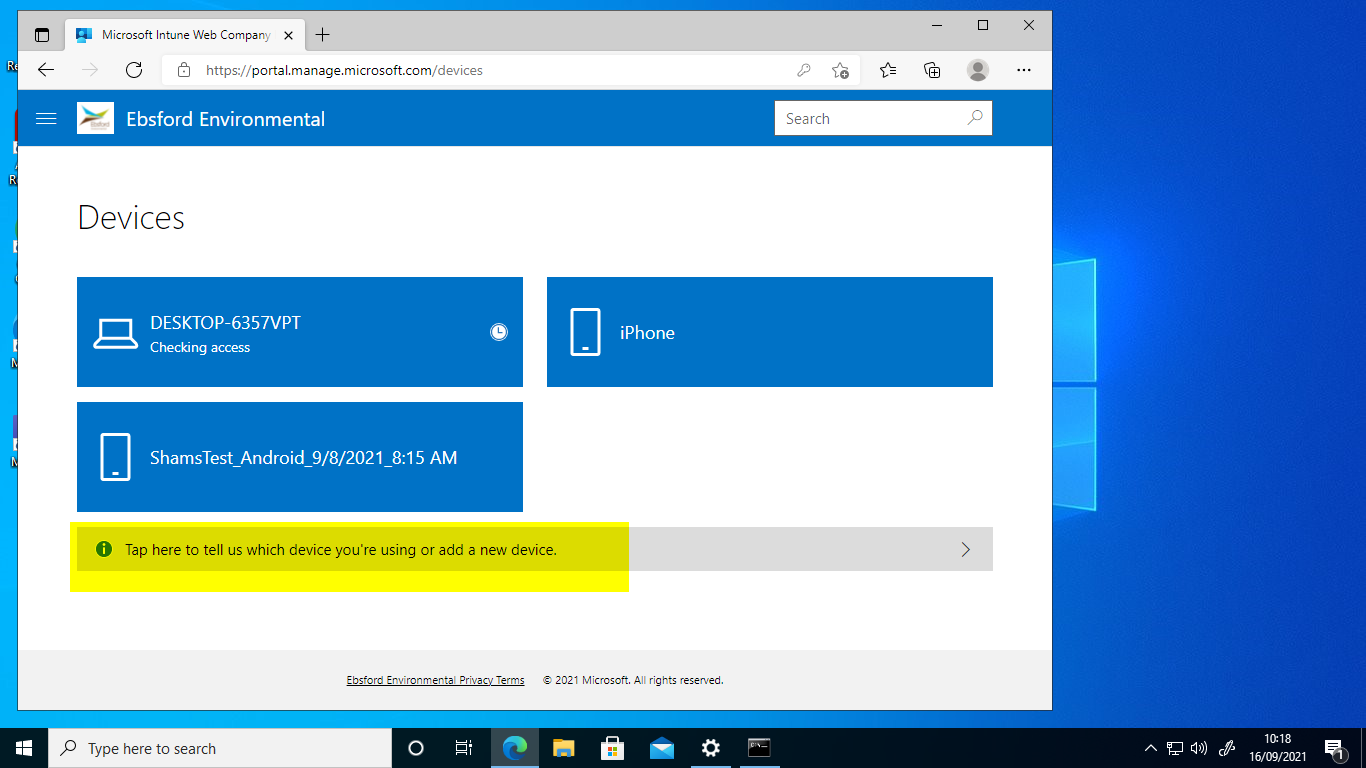The image size is (1366, 768).
Task: Click the pen workspace tray icon
Action: coord(1227,748)
